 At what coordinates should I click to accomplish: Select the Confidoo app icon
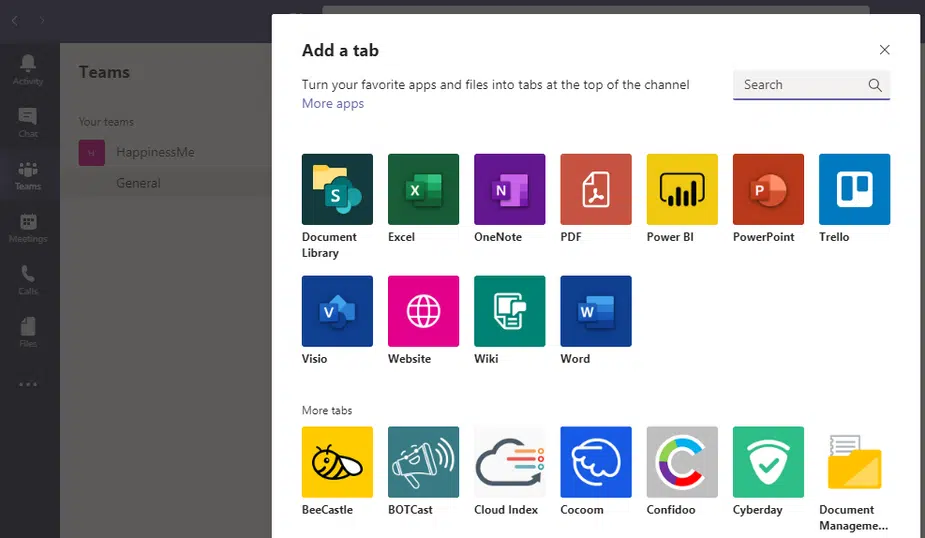click(682, 462)
